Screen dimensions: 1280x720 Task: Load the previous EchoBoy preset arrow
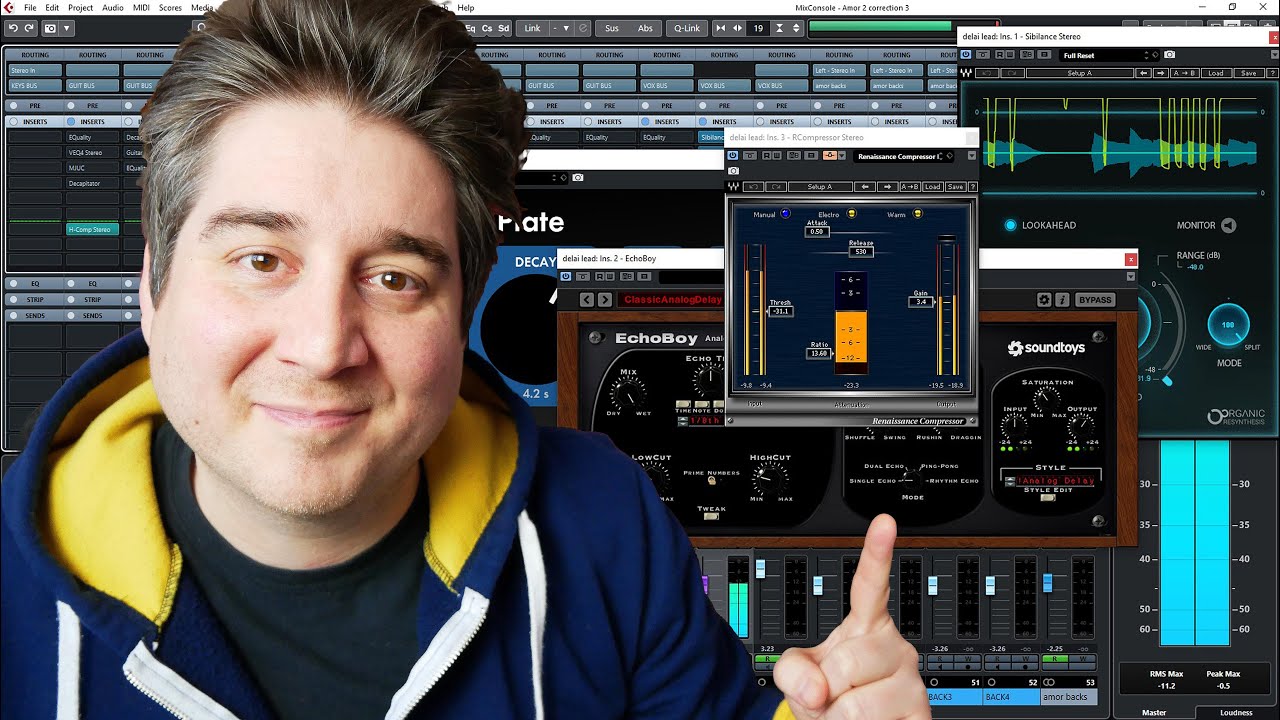tap(587, 300)
